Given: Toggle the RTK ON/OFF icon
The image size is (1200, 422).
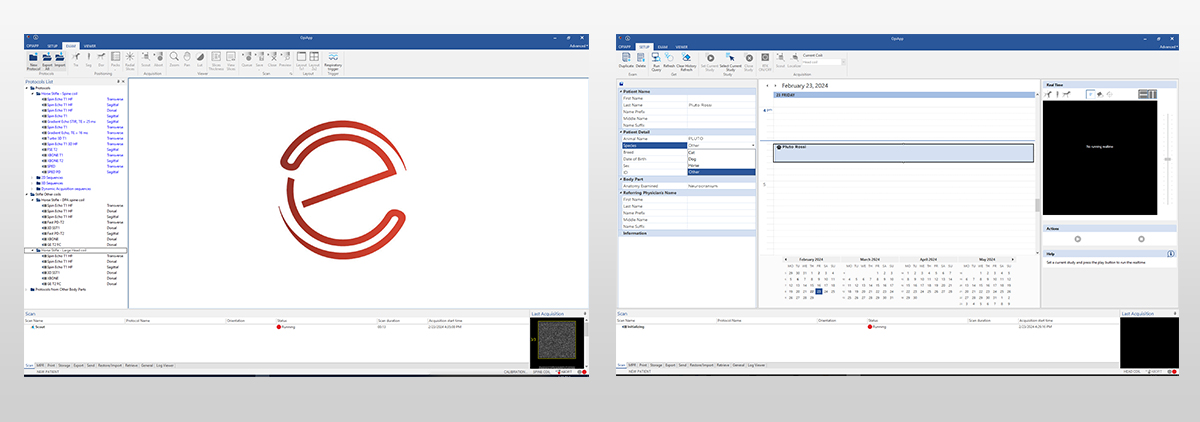Looking at the screenshot, I should [x=765, y=60].
